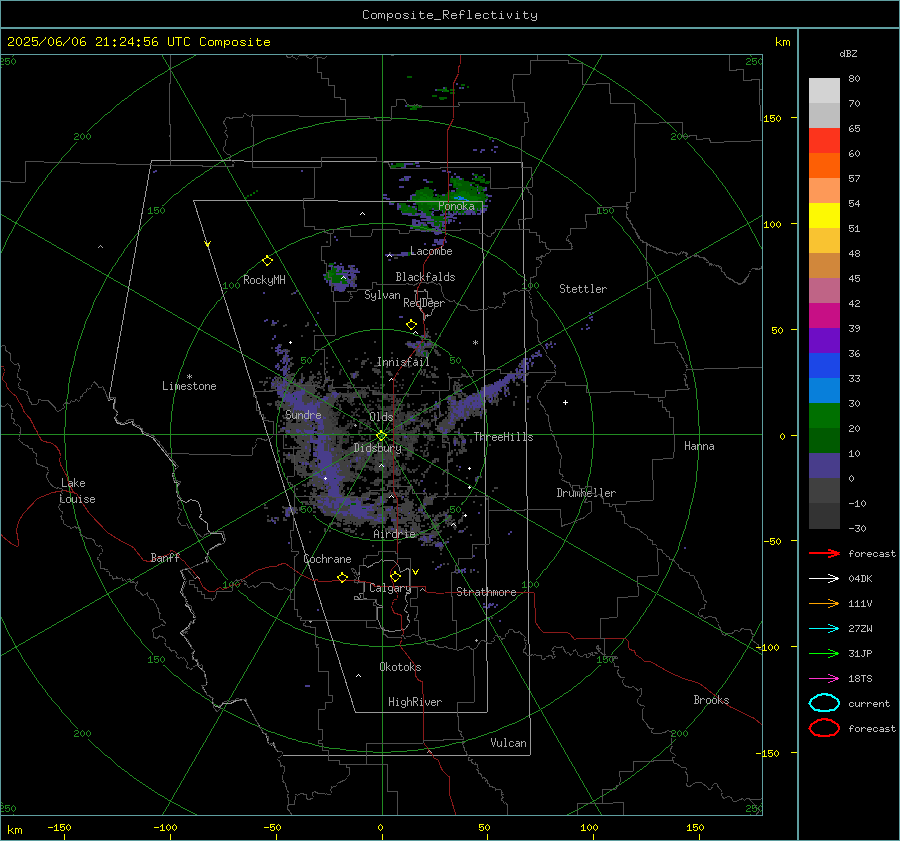Click the Calgary city label
Screen dimensions: 900x841
point(390,588)
